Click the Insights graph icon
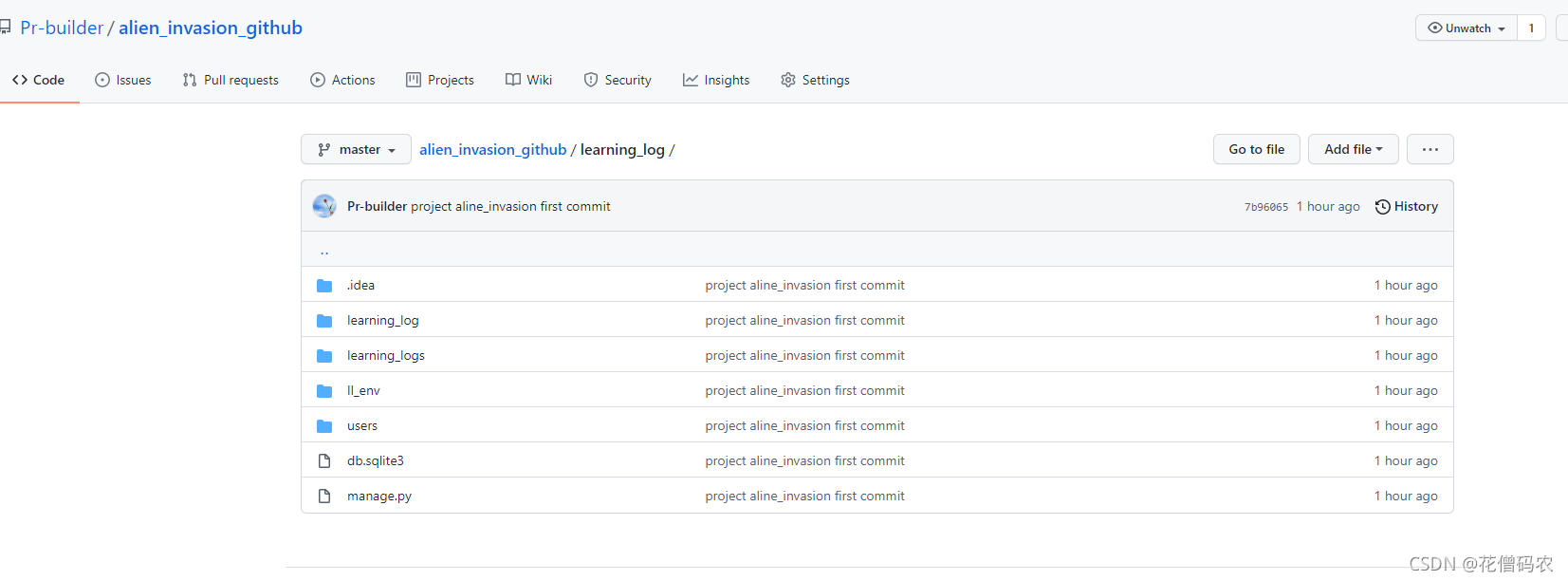 691,80
